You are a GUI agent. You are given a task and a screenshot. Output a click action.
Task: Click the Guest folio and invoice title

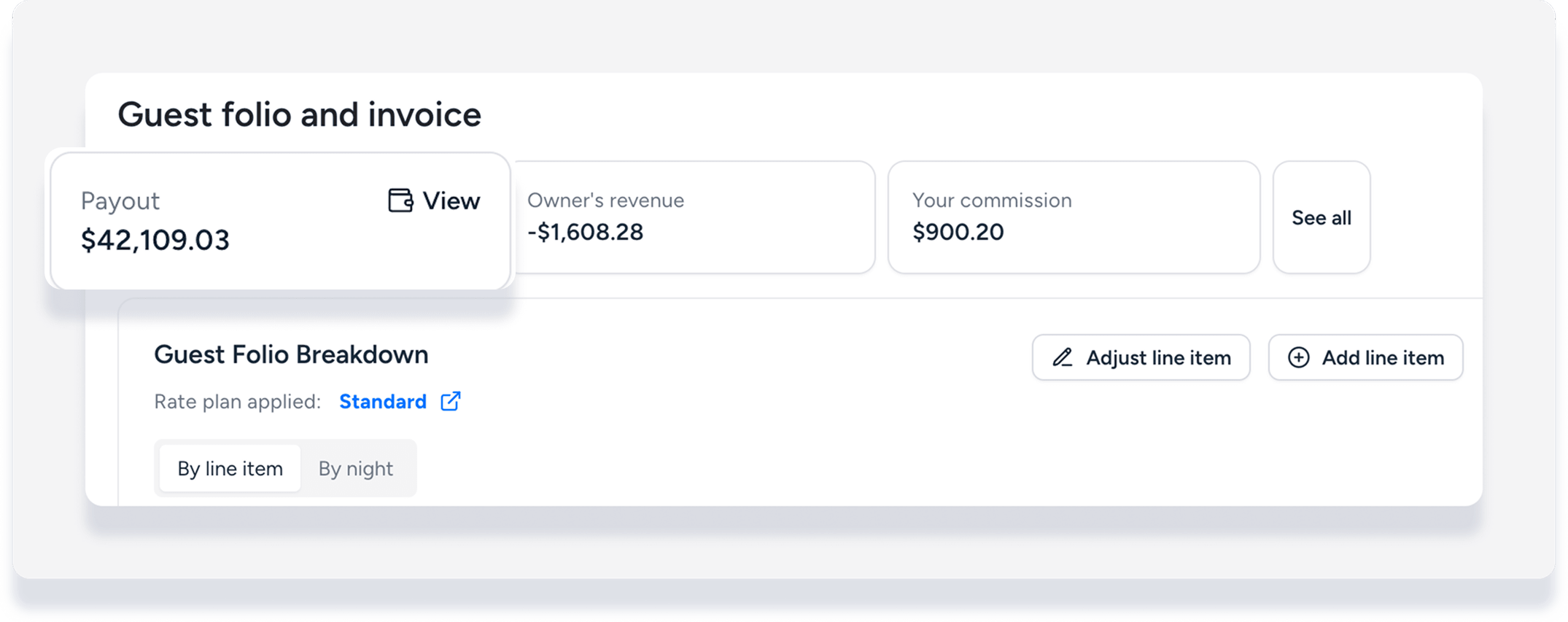pyautogui.click(x=300, y=114)
